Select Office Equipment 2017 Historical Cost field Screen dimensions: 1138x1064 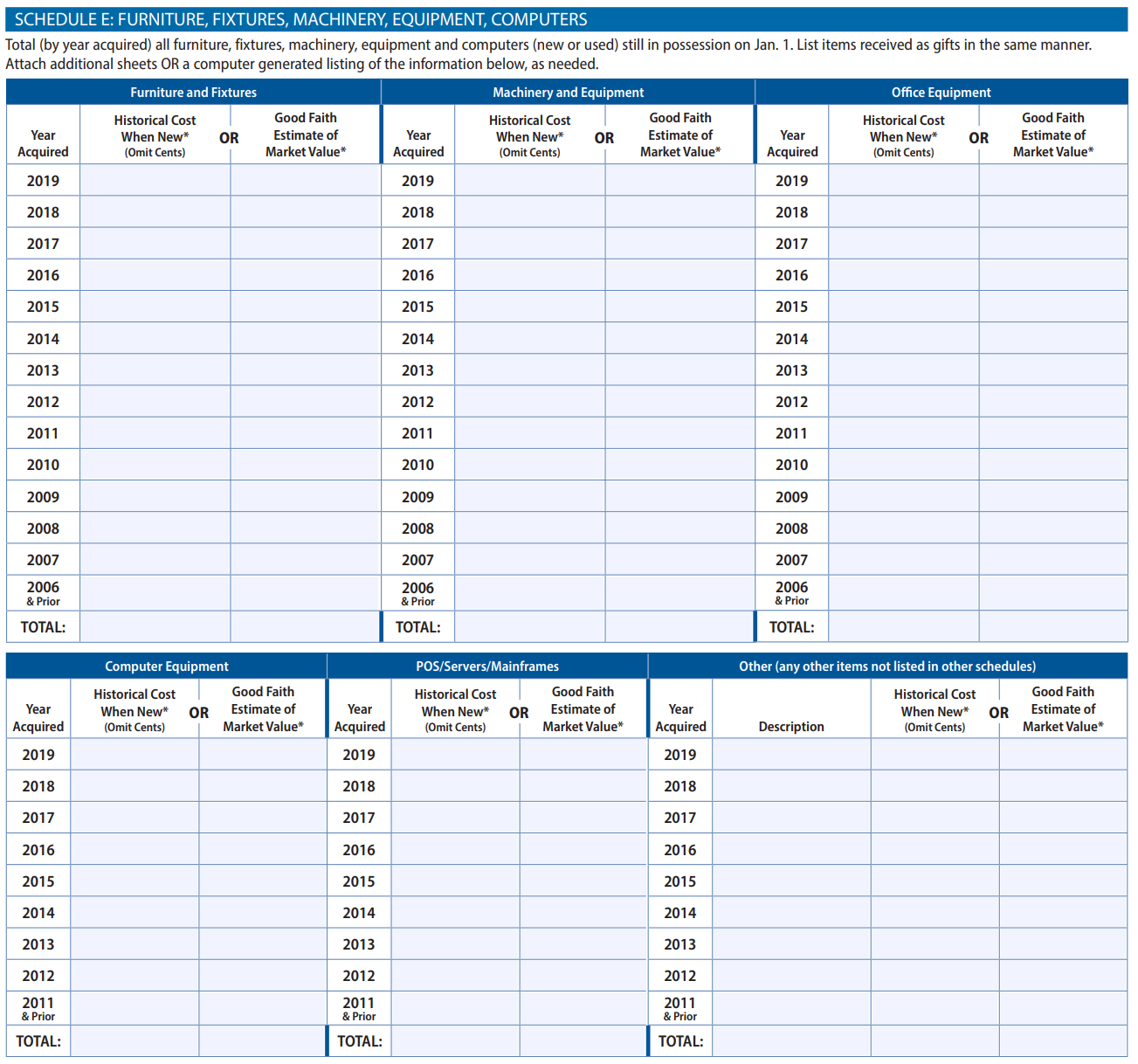903,244
